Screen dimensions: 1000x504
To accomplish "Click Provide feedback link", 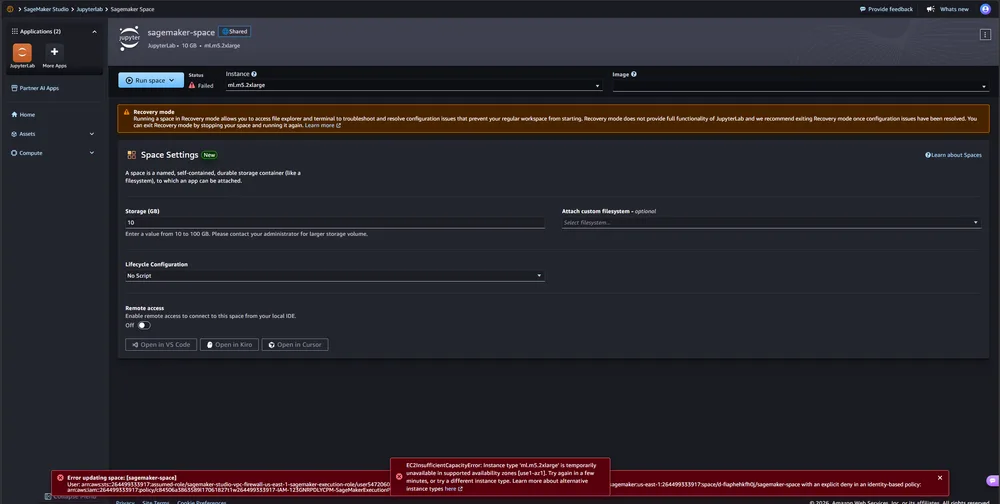I will (886, 9).
